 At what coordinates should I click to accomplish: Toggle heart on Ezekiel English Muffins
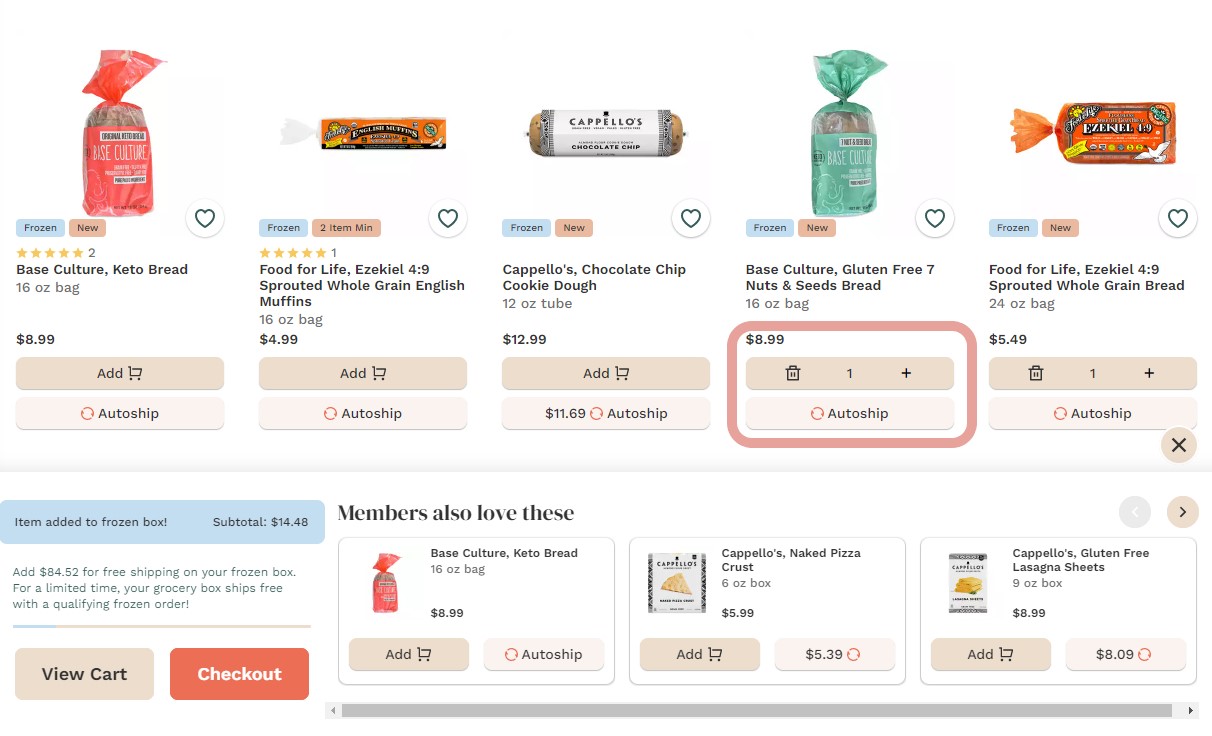coord(448,218)
